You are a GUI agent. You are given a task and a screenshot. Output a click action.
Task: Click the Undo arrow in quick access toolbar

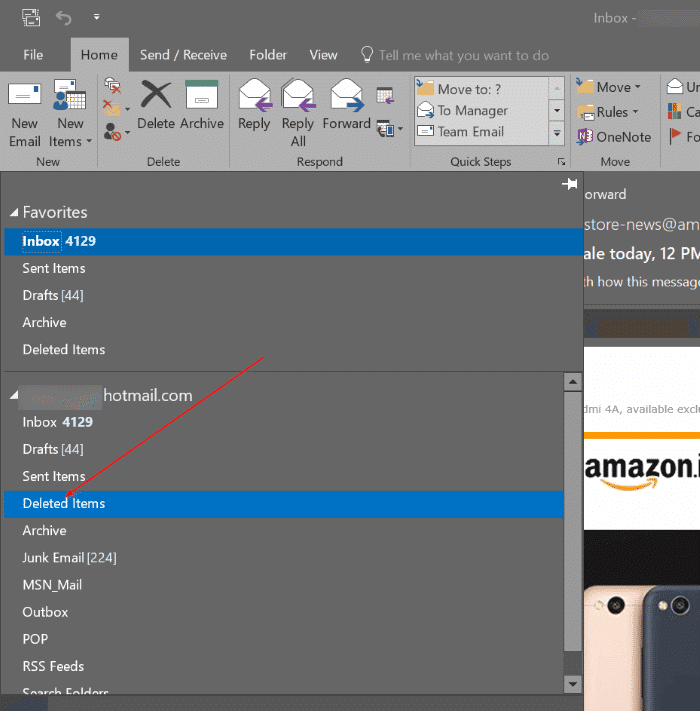click(63, 18)
